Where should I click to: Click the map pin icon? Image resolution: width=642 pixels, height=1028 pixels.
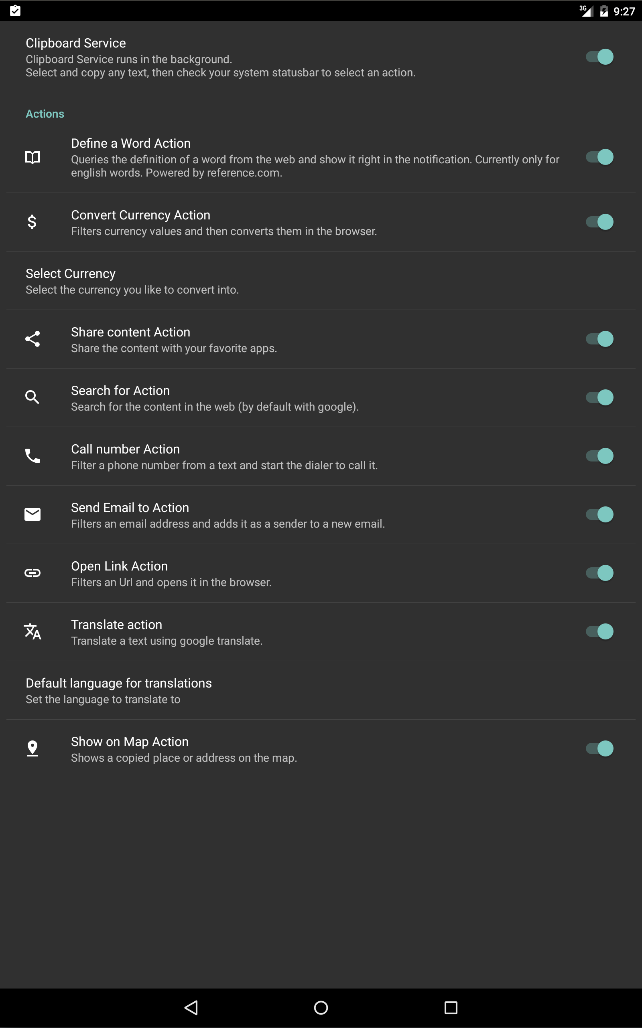click(33, 748)
